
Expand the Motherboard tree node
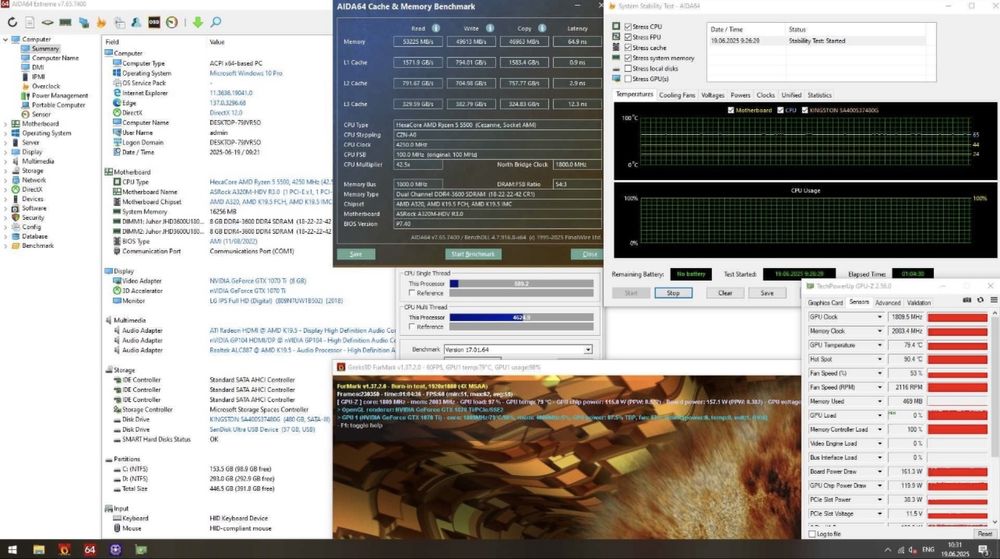tap(6, 124)
